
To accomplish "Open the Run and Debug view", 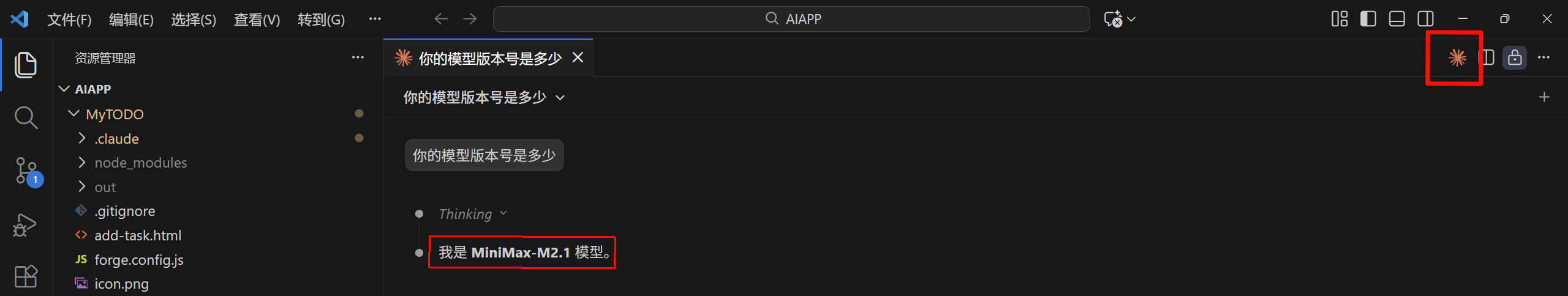I will (x=26, y=224).
